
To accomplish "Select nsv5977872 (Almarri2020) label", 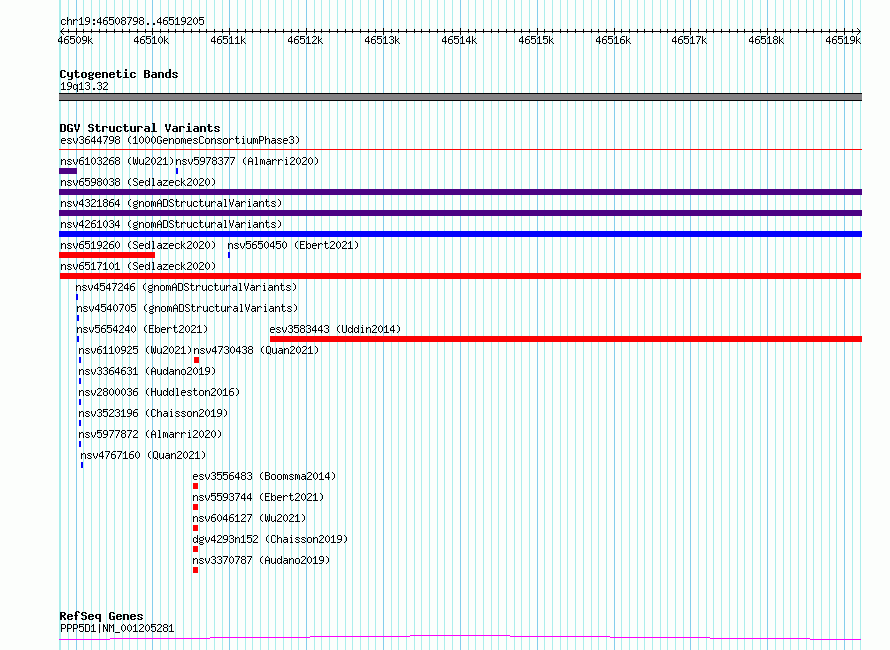I will [x=150, y=434].
